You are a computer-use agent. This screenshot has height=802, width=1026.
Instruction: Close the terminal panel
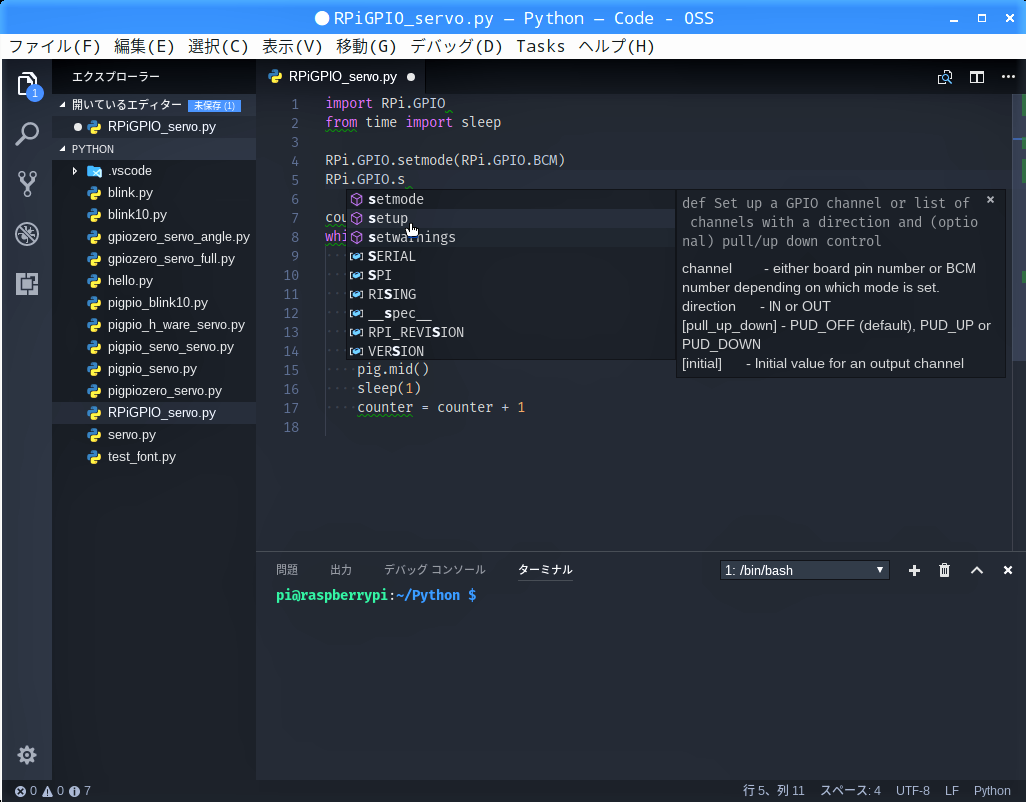click(1008, 570)
